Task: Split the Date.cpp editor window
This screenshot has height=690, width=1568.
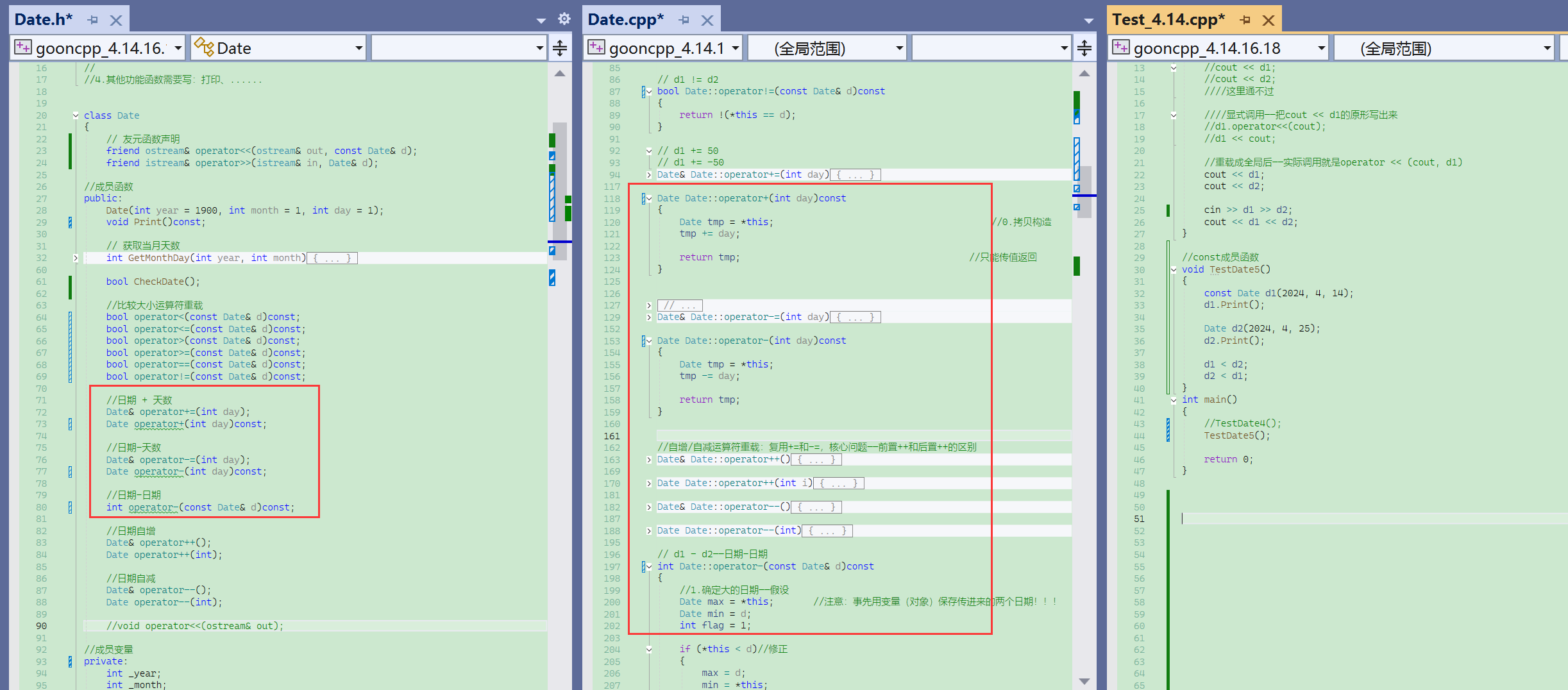Action: coord(1084,48)
